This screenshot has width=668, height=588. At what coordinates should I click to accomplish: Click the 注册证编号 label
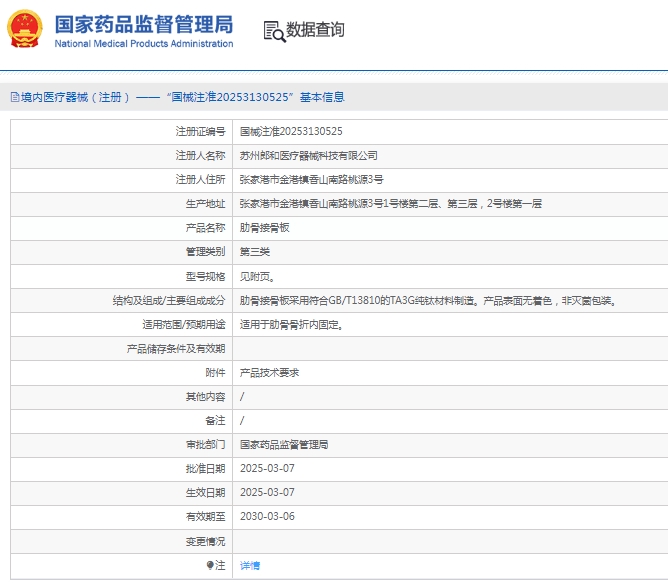(x=200, y=131)
